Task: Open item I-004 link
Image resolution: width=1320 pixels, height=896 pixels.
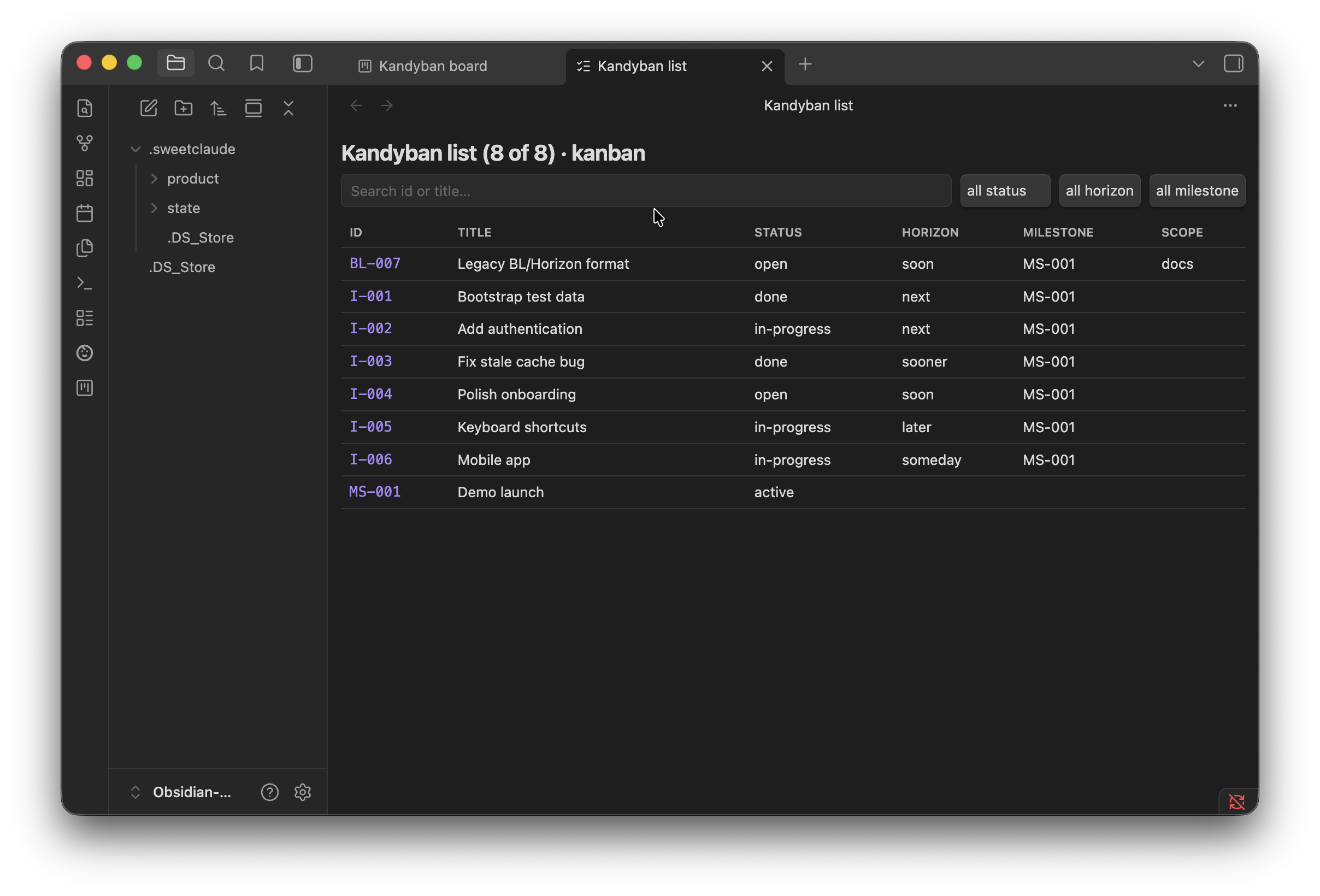Action: point(371,394)
